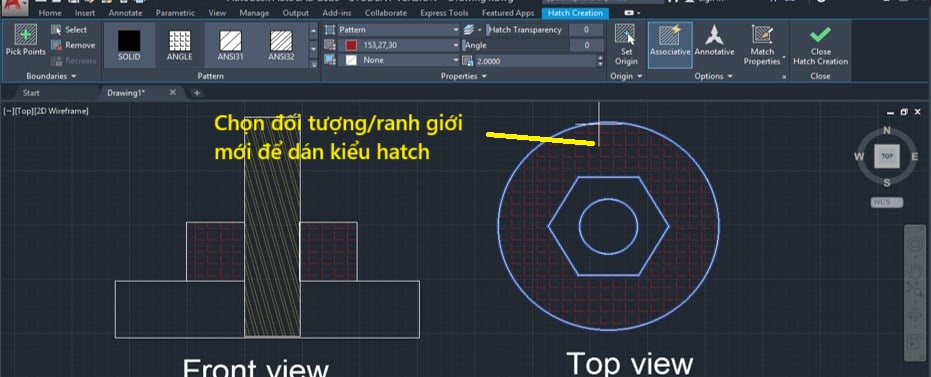The height and width of the screenshot is (377, 931).
Task: Toggle the Annotative hatch option
Action: [x=714, y=40]
